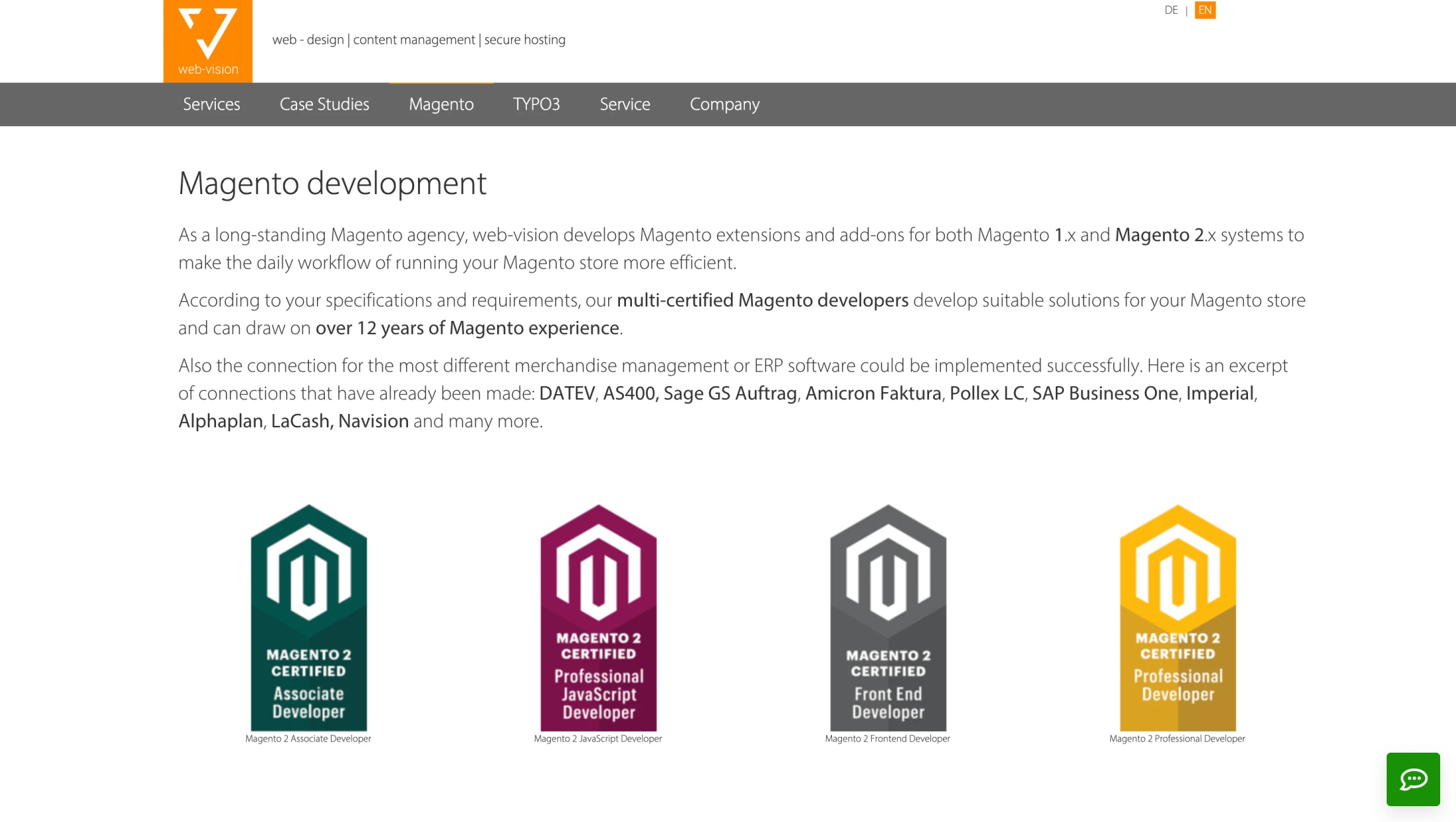
Task: Click the Associate Developer certification badge
Action: click(308, 617)
